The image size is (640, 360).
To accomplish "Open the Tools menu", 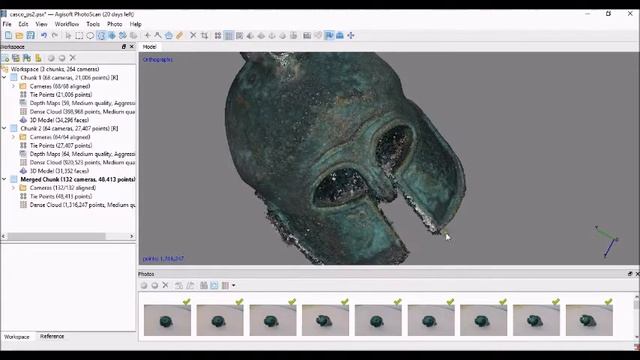I will [x=93, y=24].
